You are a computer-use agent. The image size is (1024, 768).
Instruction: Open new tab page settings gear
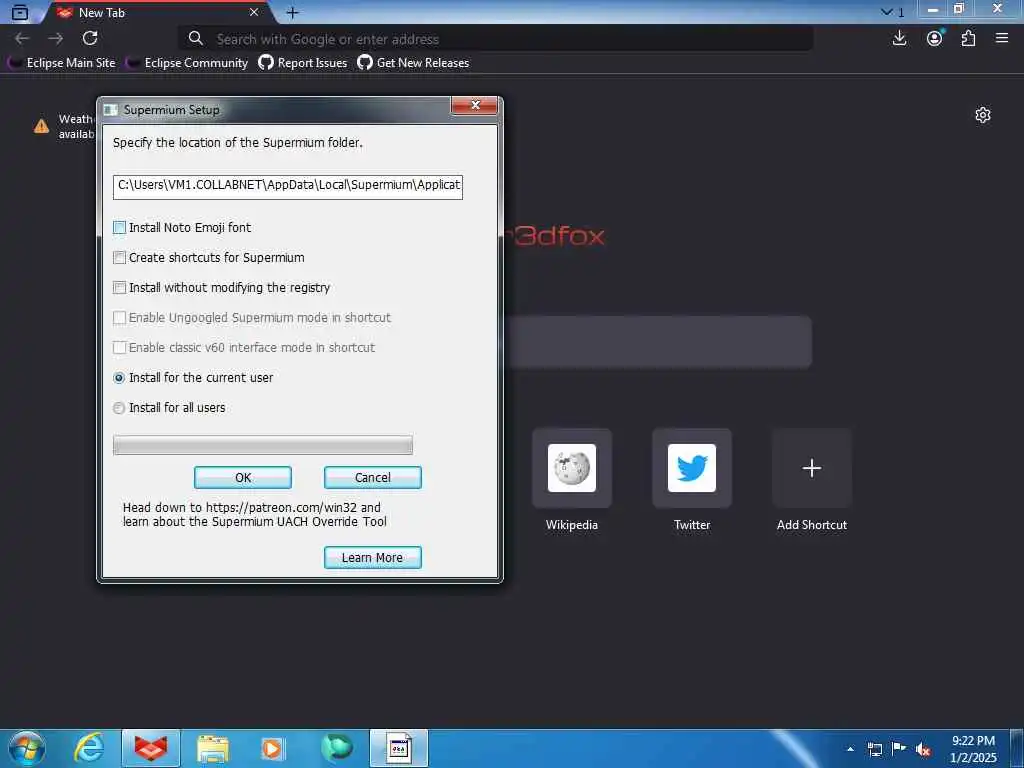[x=983, y=116]
